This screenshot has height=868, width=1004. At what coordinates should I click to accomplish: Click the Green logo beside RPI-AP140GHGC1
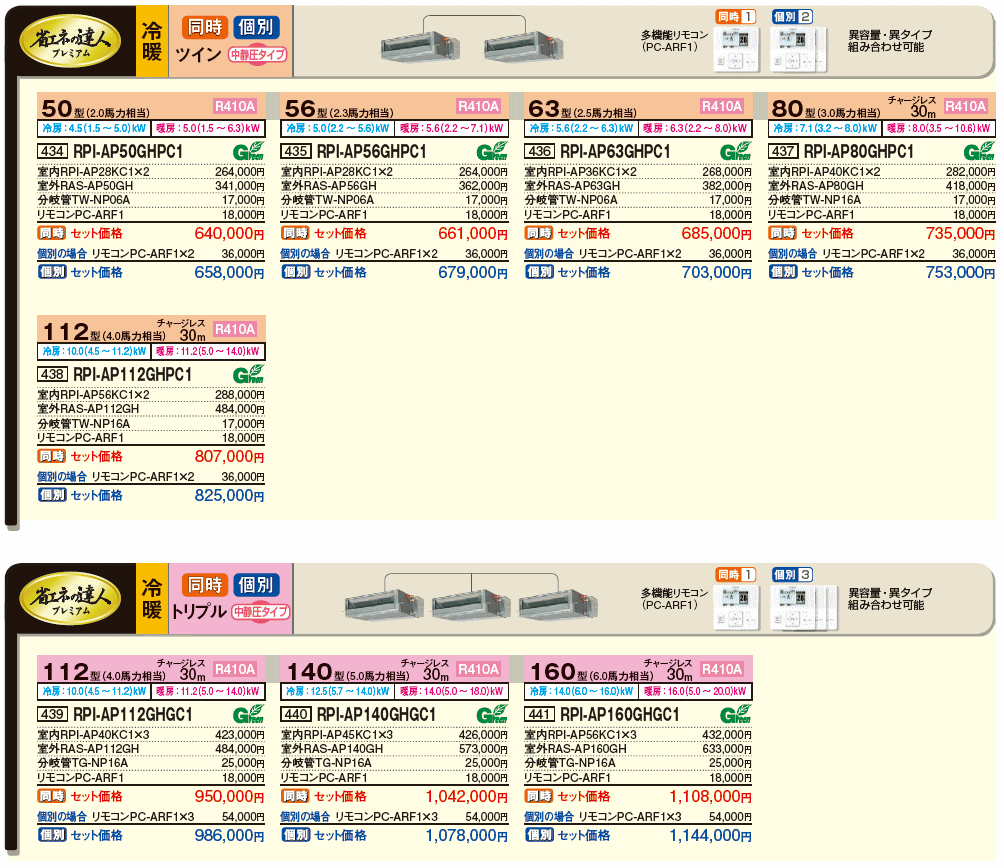pos(492,714)
